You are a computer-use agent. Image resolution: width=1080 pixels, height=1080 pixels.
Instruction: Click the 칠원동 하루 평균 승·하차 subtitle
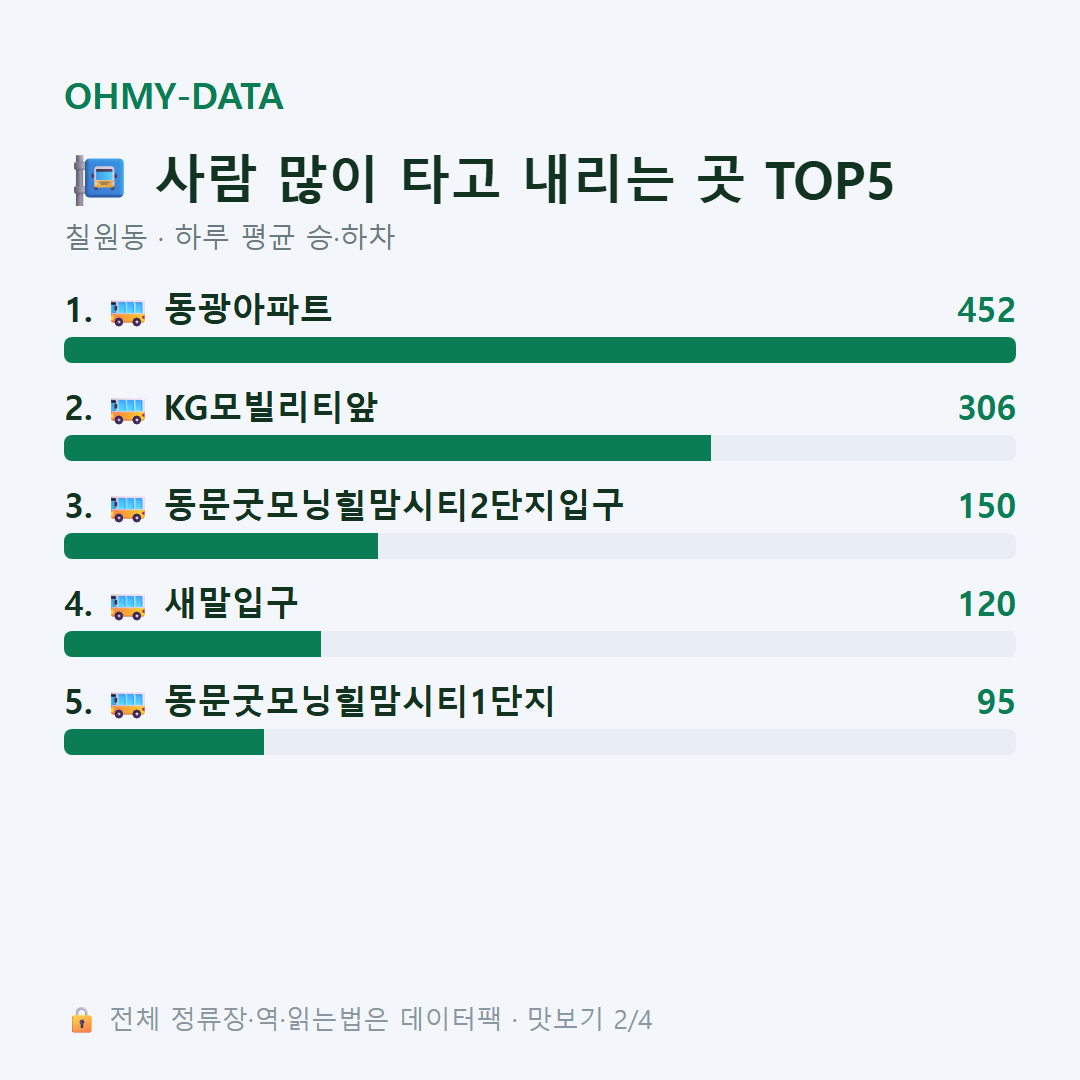[230, 237]
